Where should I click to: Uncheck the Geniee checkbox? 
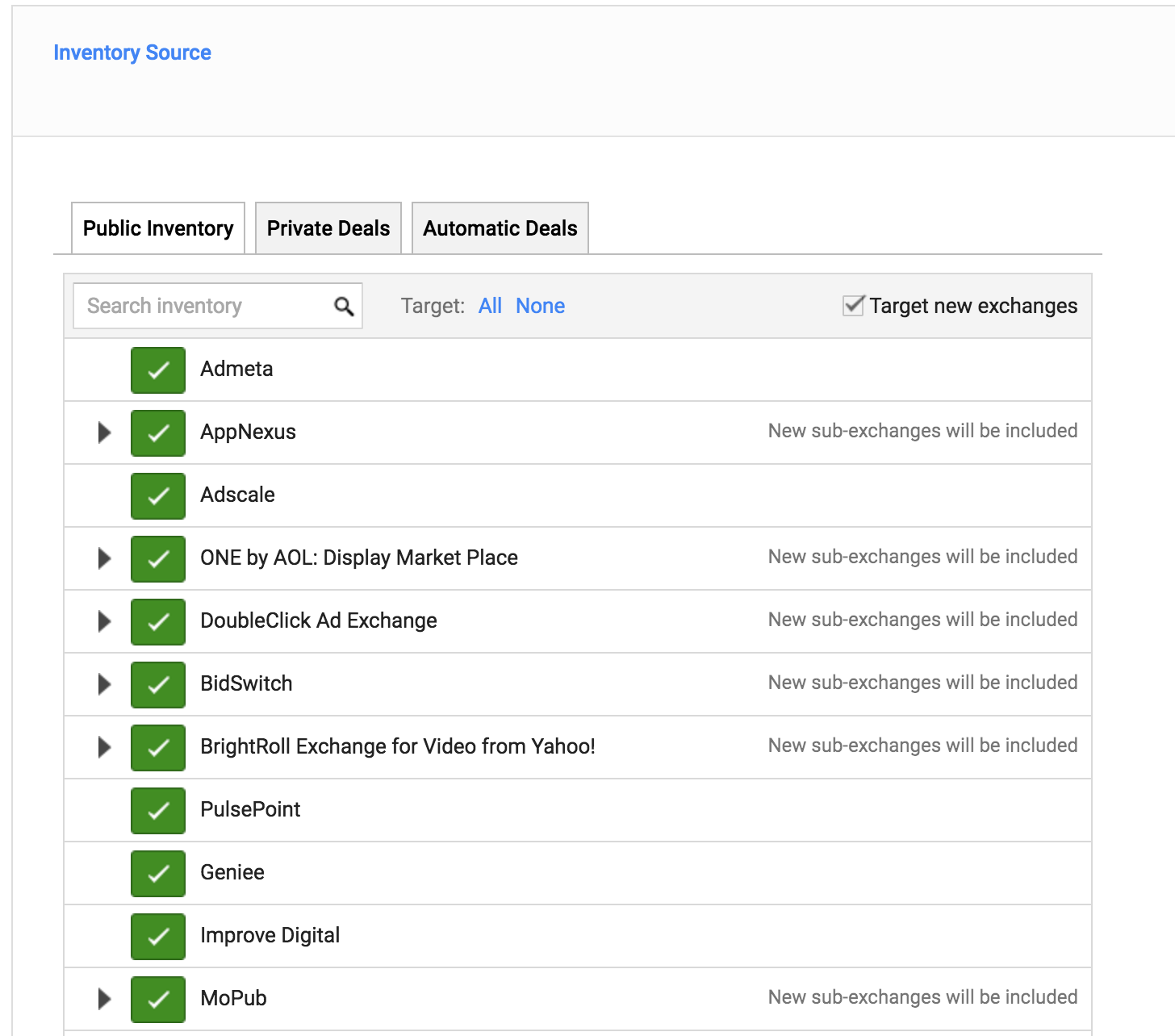(158, 873)
